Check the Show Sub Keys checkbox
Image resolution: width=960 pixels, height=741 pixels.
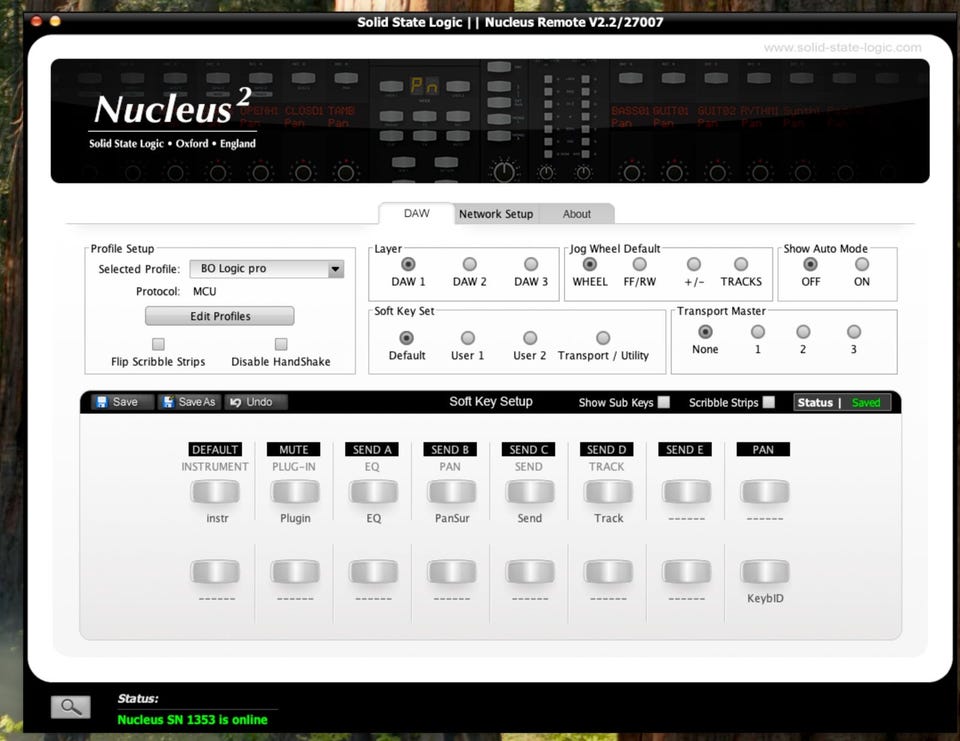pyautogui.click(x=665, y=403)
